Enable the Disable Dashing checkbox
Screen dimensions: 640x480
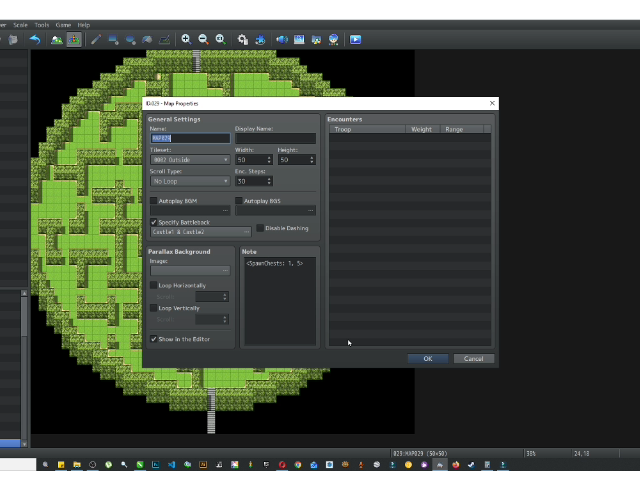pyautogui.click(x=260, y=228)
